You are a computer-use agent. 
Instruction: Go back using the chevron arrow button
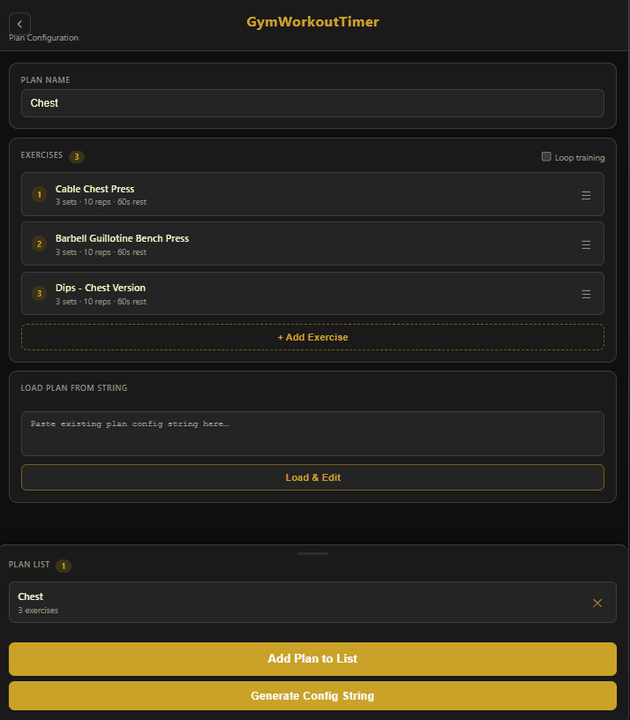[20, 24]
